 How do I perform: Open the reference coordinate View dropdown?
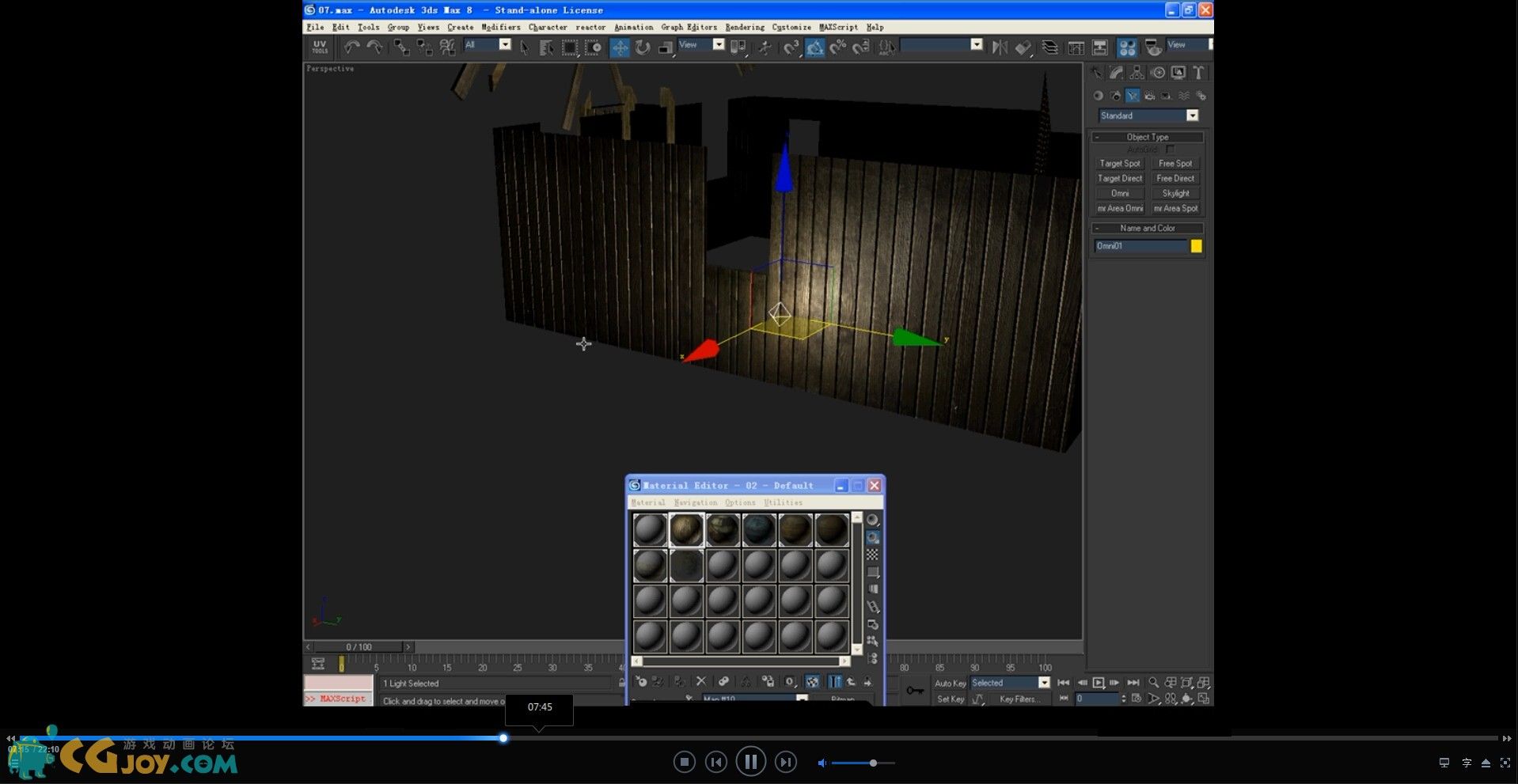click(x=701, y=44)
